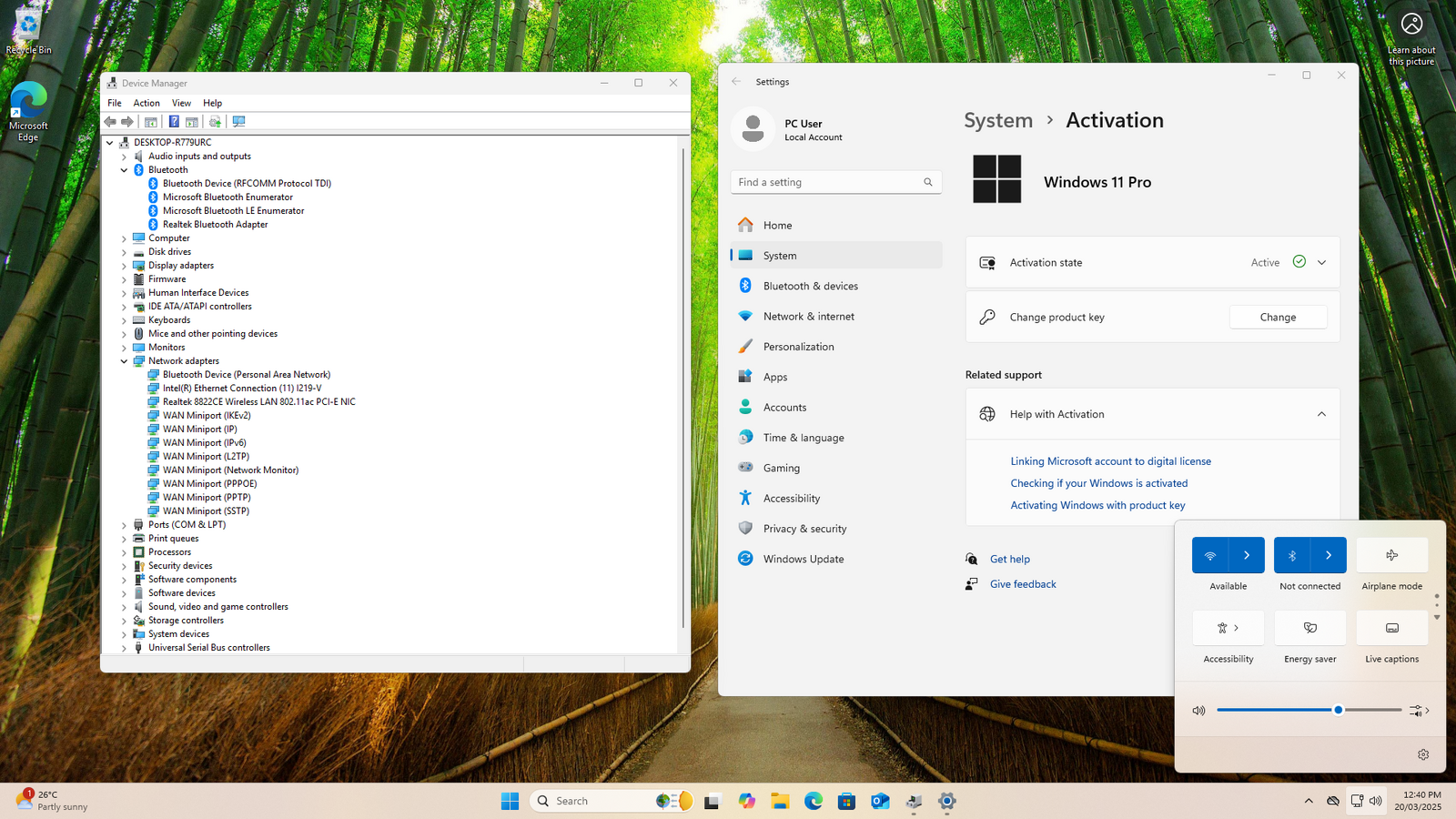The width and height of the screenshot is (1456, 819).
Task: Open the Windows Start button
Action: click(510, 801)
